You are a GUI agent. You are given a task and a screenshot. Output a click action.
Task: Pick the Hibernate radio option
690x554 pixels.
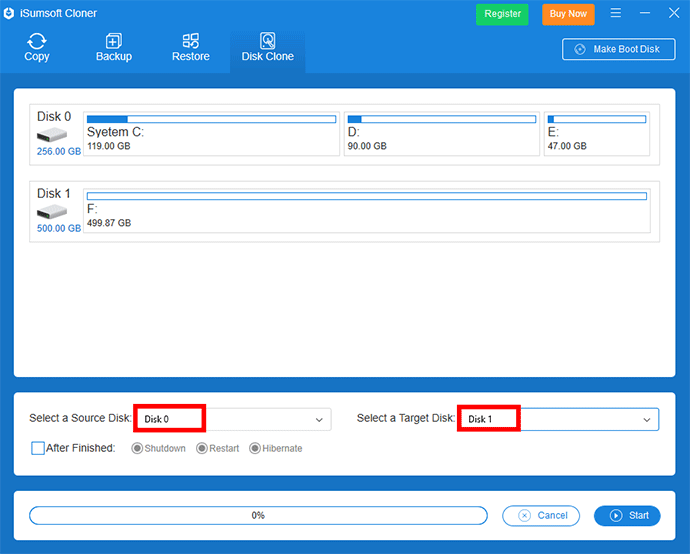point(255,449)
